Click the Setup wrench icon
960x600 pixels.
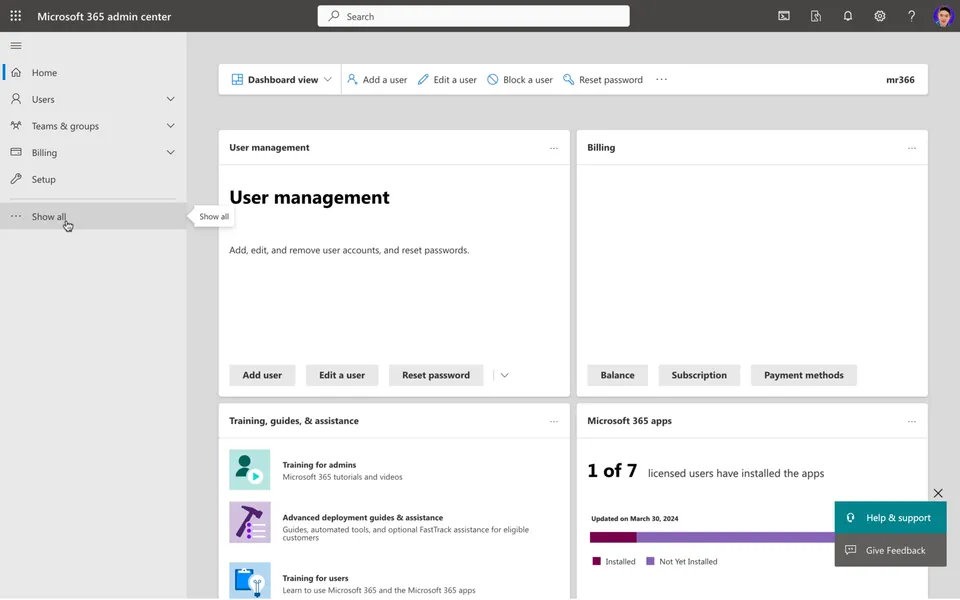(16, 179)
